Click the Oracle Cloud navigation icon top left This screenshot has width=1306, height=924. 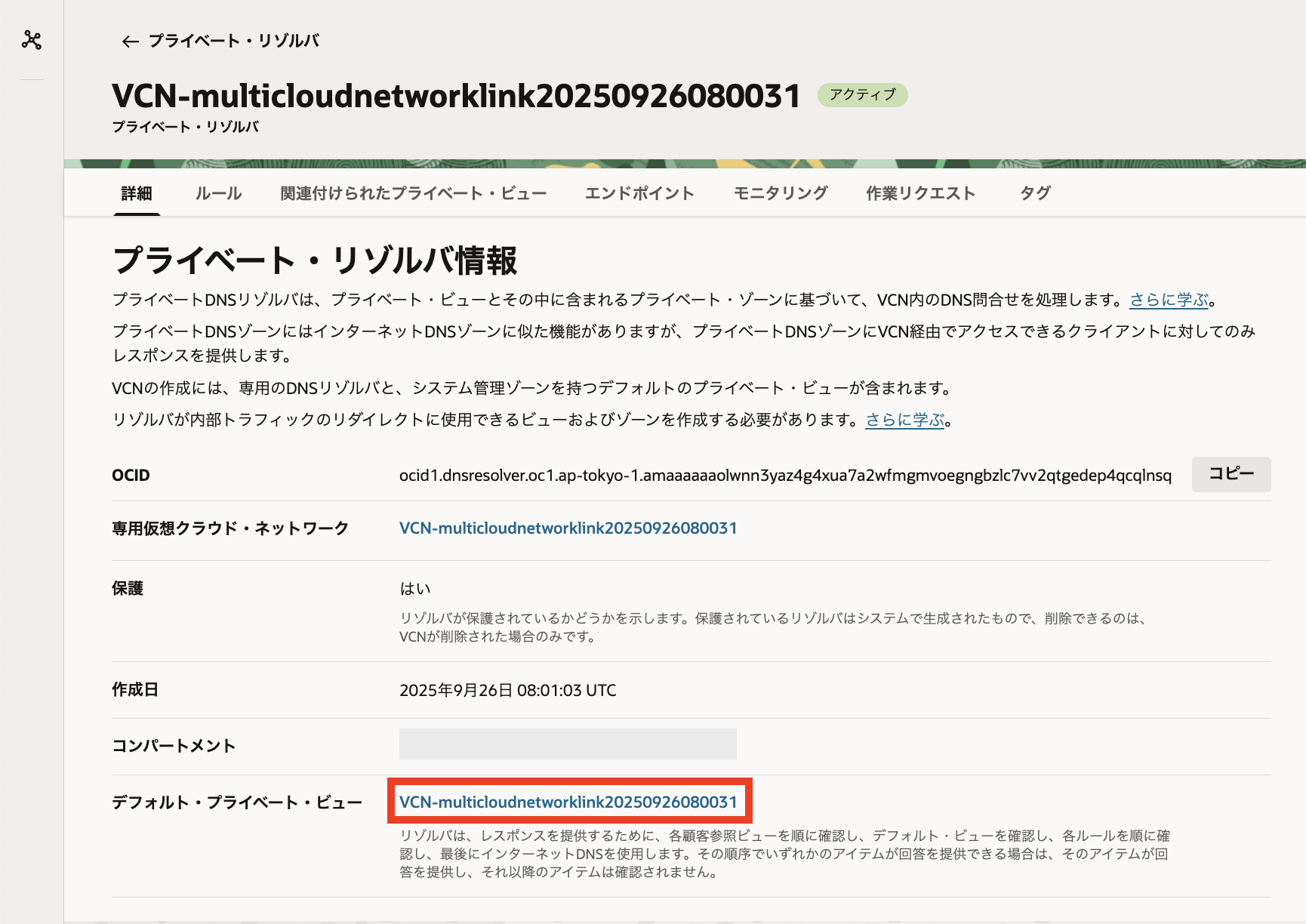(x=30, y=41)
